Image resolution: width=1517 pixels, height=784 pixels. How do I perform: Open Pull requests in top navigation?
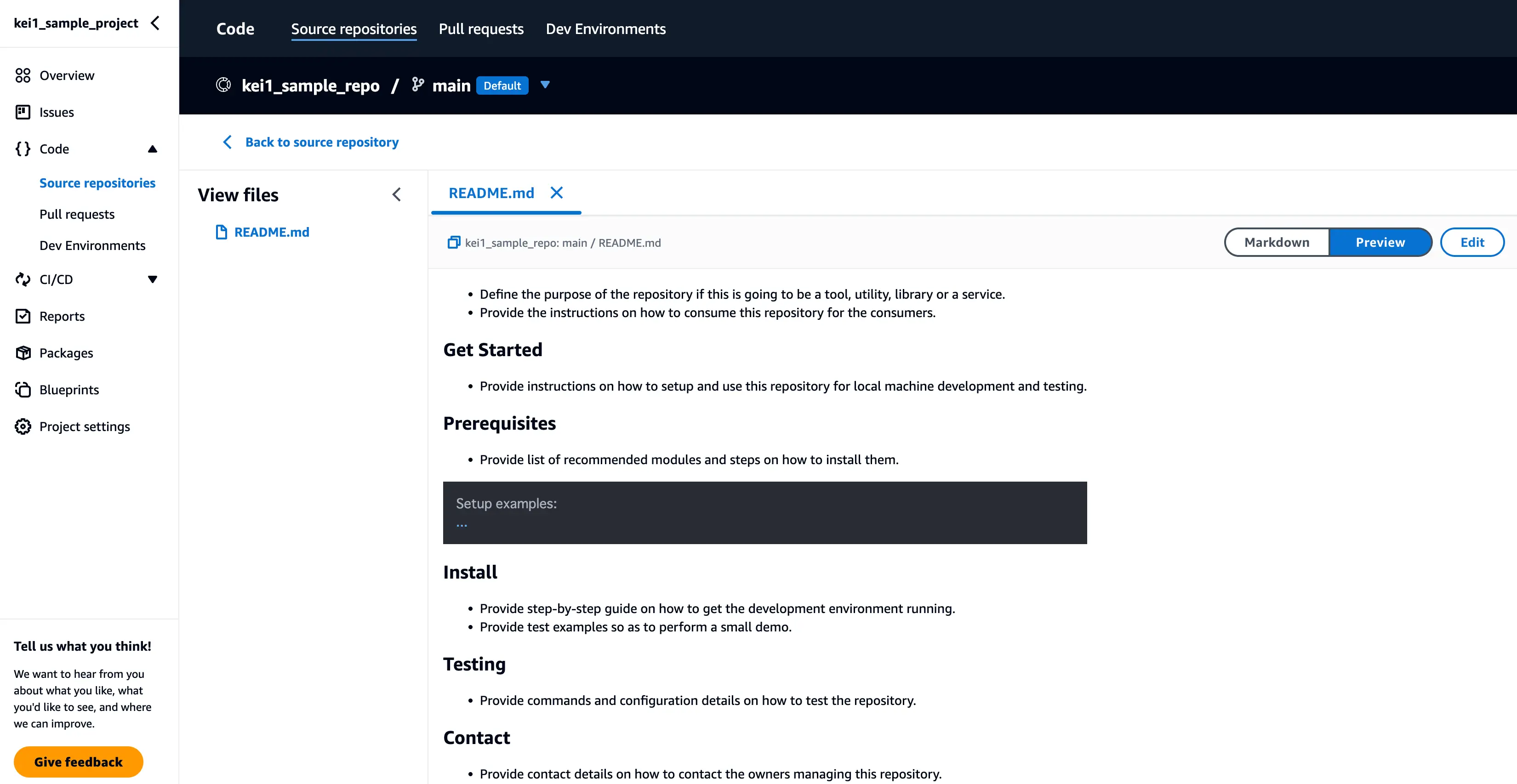click(x=481, y=29)
